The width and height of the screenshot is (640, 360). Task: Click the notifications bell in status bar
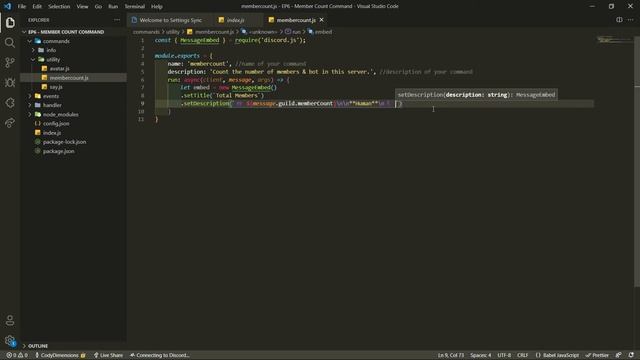click(x=631, y=355)
